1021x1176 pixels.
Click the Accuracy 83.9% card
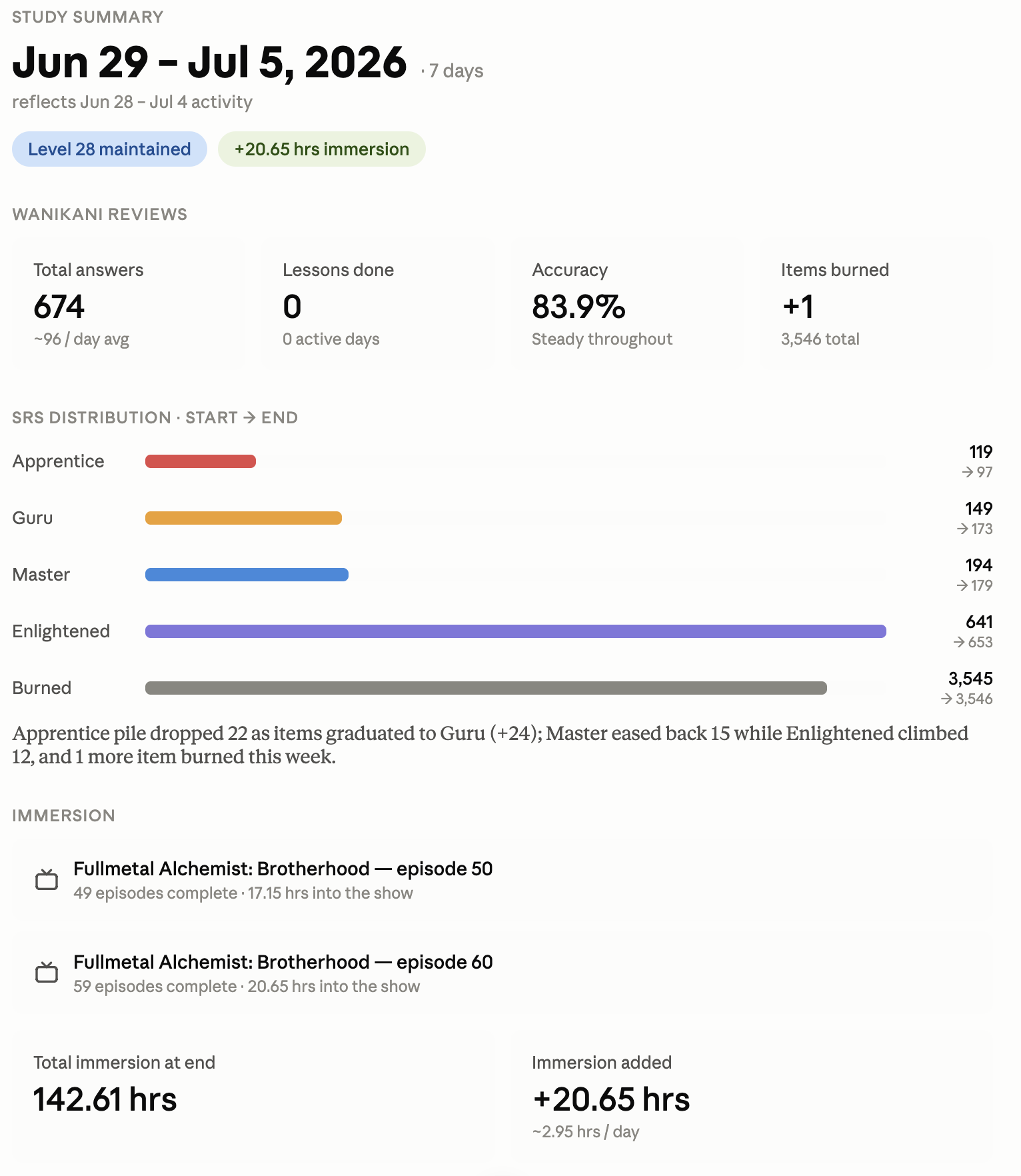pyautogui.click(x=627, y=304)
